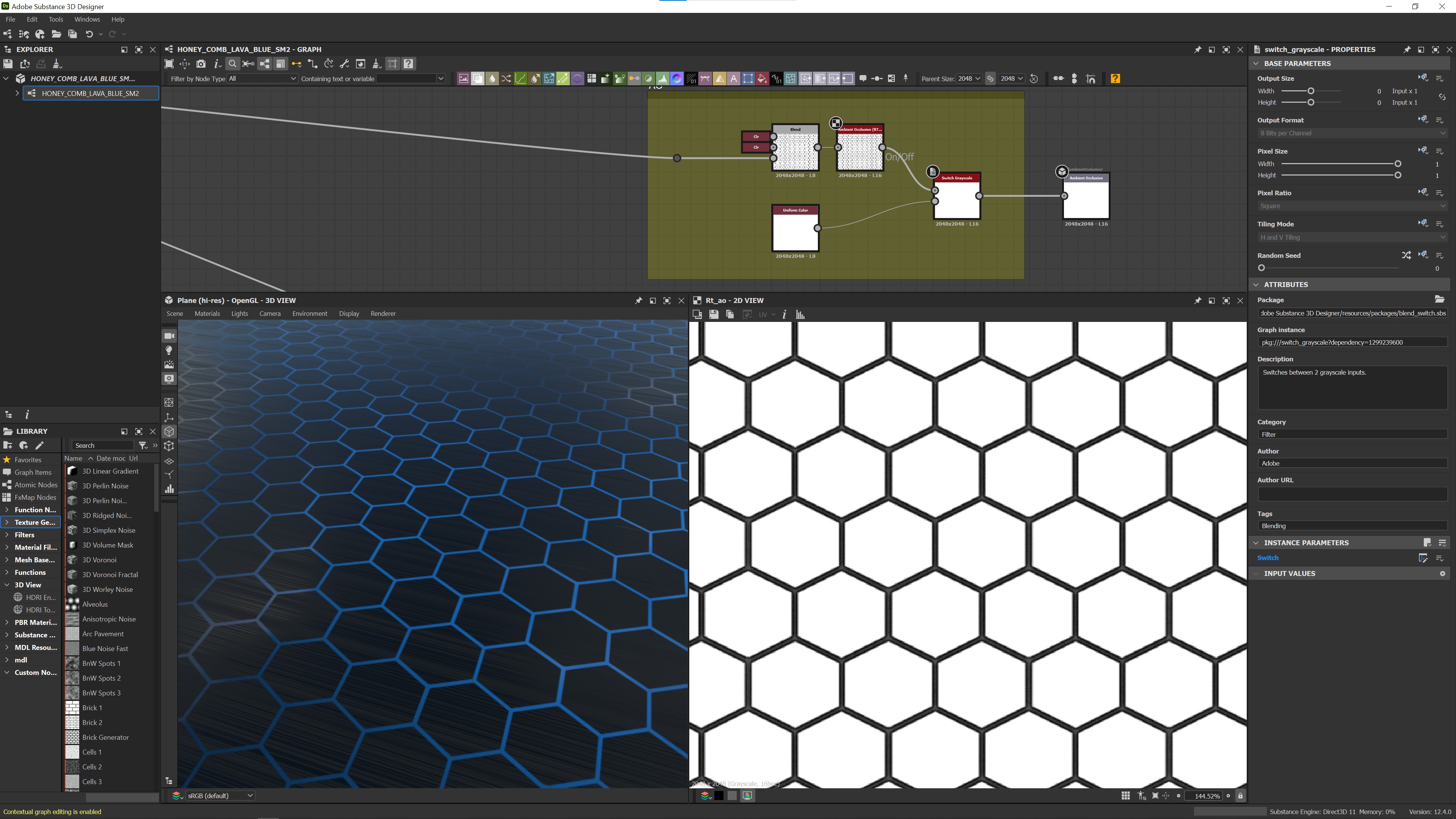1456x819 pixels.
Task: Open the 2D view histogram display
Action: tap(800, 315)
